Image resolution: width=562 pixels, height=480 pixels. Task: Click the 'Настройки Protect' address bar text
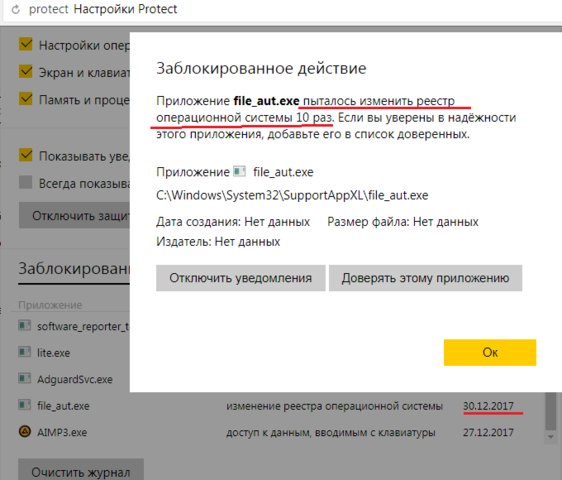(125, 9)
